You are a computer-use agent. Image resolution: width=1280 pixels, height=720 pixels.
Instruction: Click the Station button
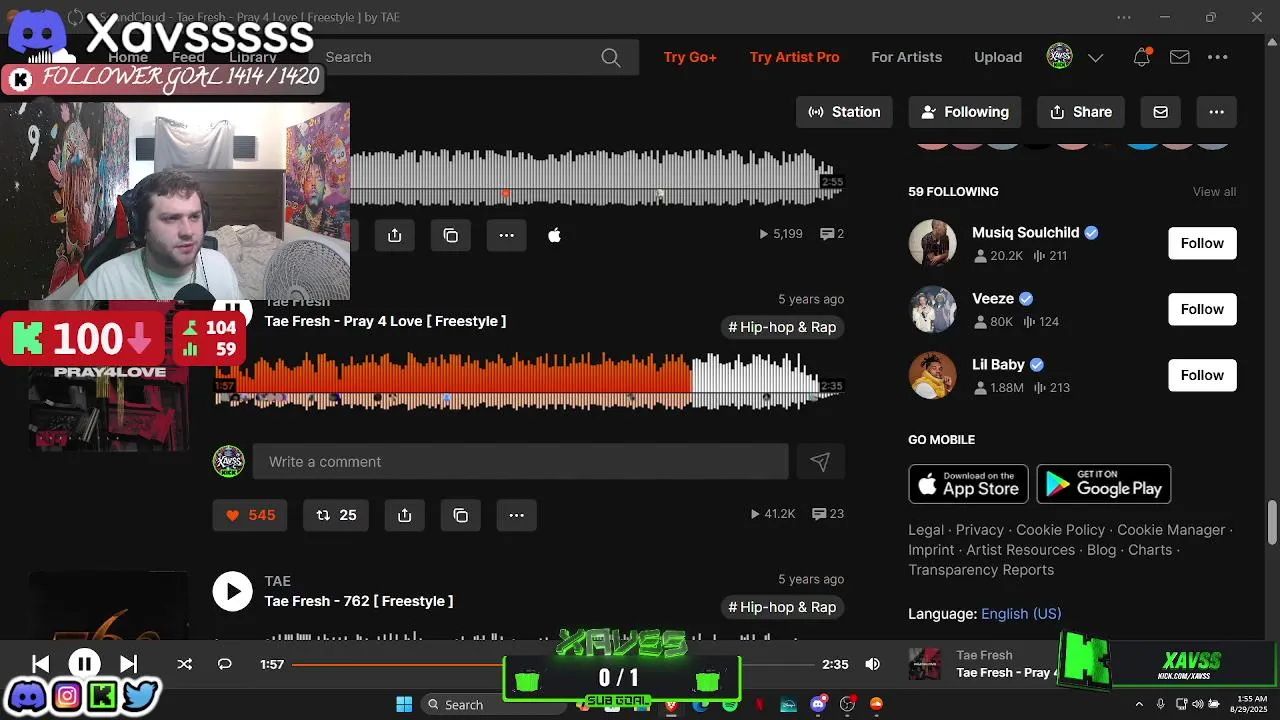(x=845, y=112)
